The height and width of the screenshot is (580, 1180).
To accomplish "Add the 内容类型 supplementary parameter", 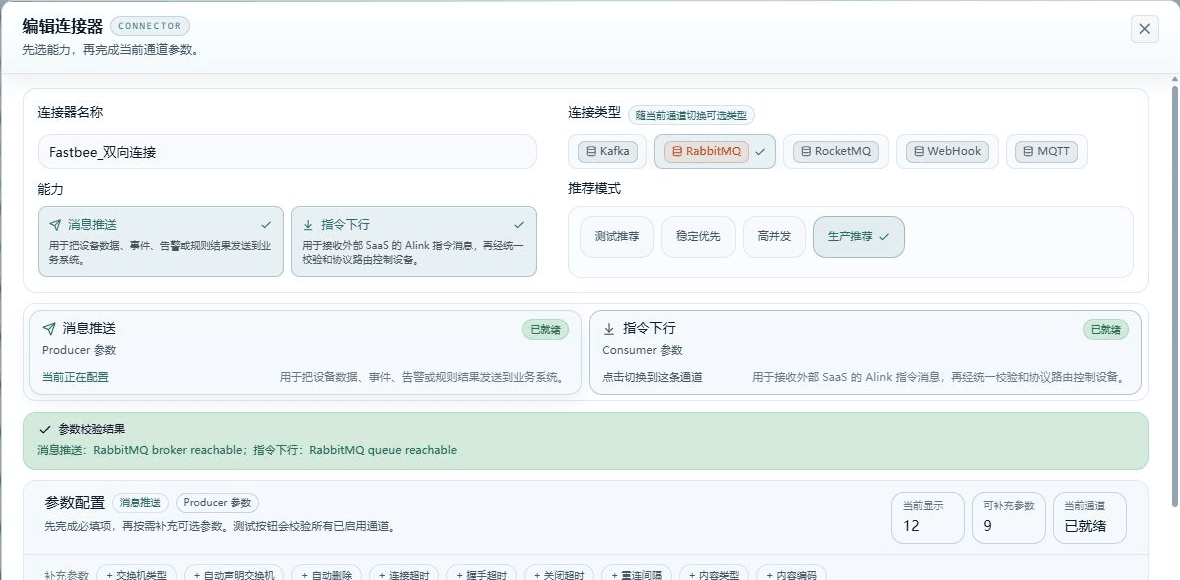I will (x=714, y=574).
